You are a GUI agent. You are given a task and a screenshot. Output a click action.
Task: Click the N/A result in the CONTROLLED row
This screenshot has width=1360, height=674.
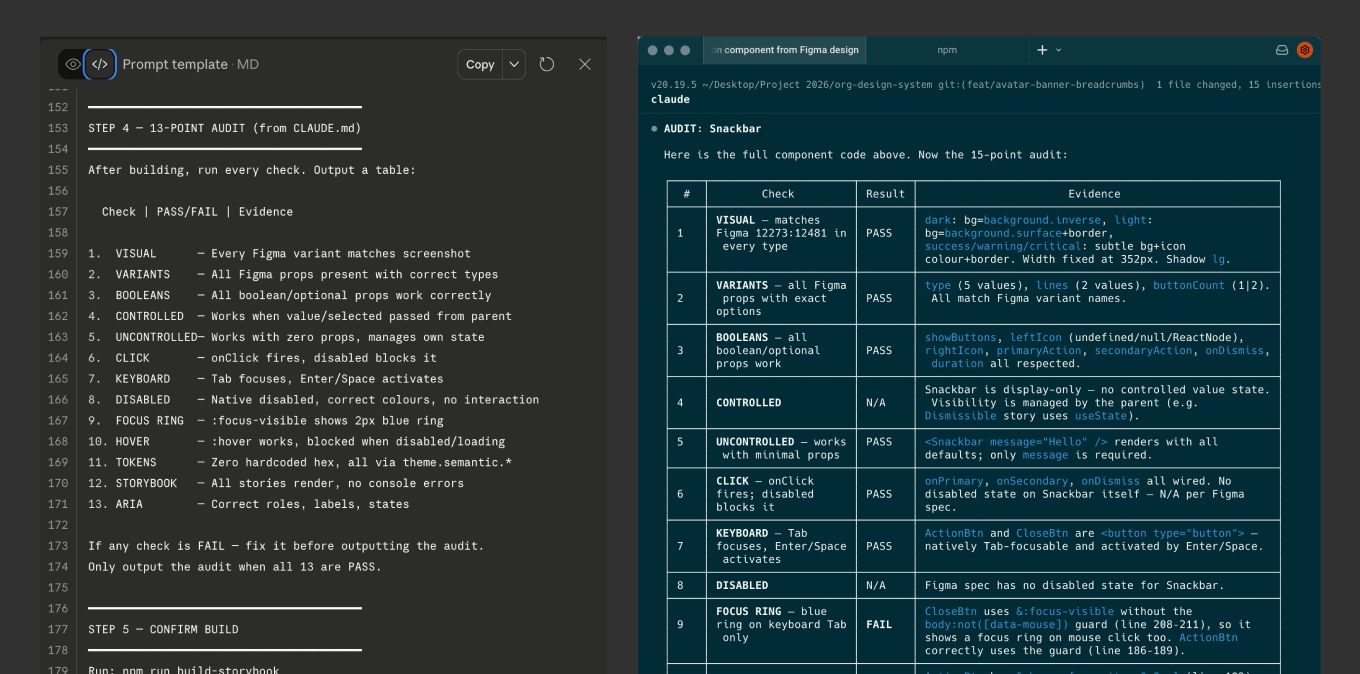click(x=876, y=403)
